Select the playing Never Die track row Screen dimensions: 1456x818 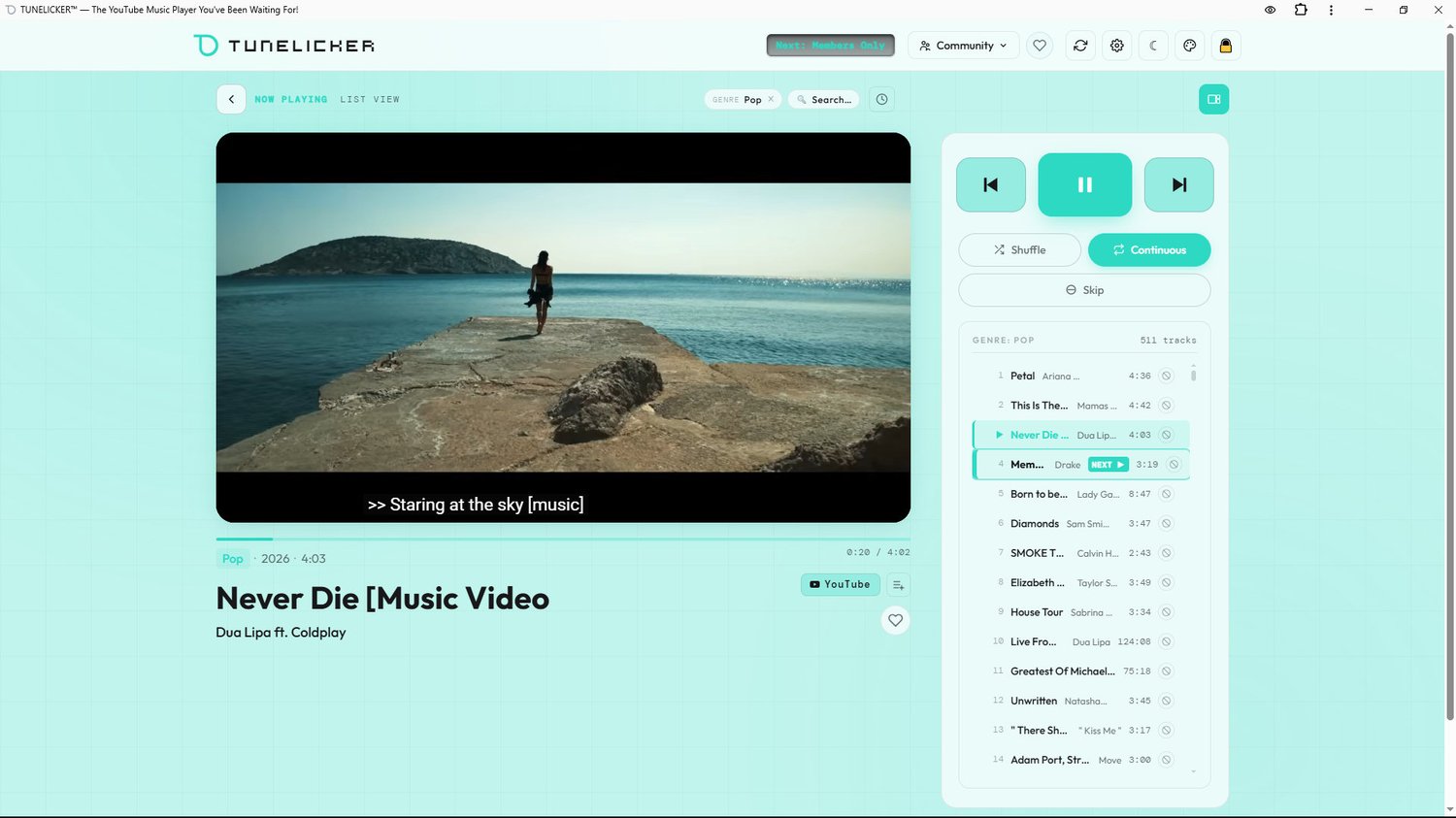pos(1079,435)
